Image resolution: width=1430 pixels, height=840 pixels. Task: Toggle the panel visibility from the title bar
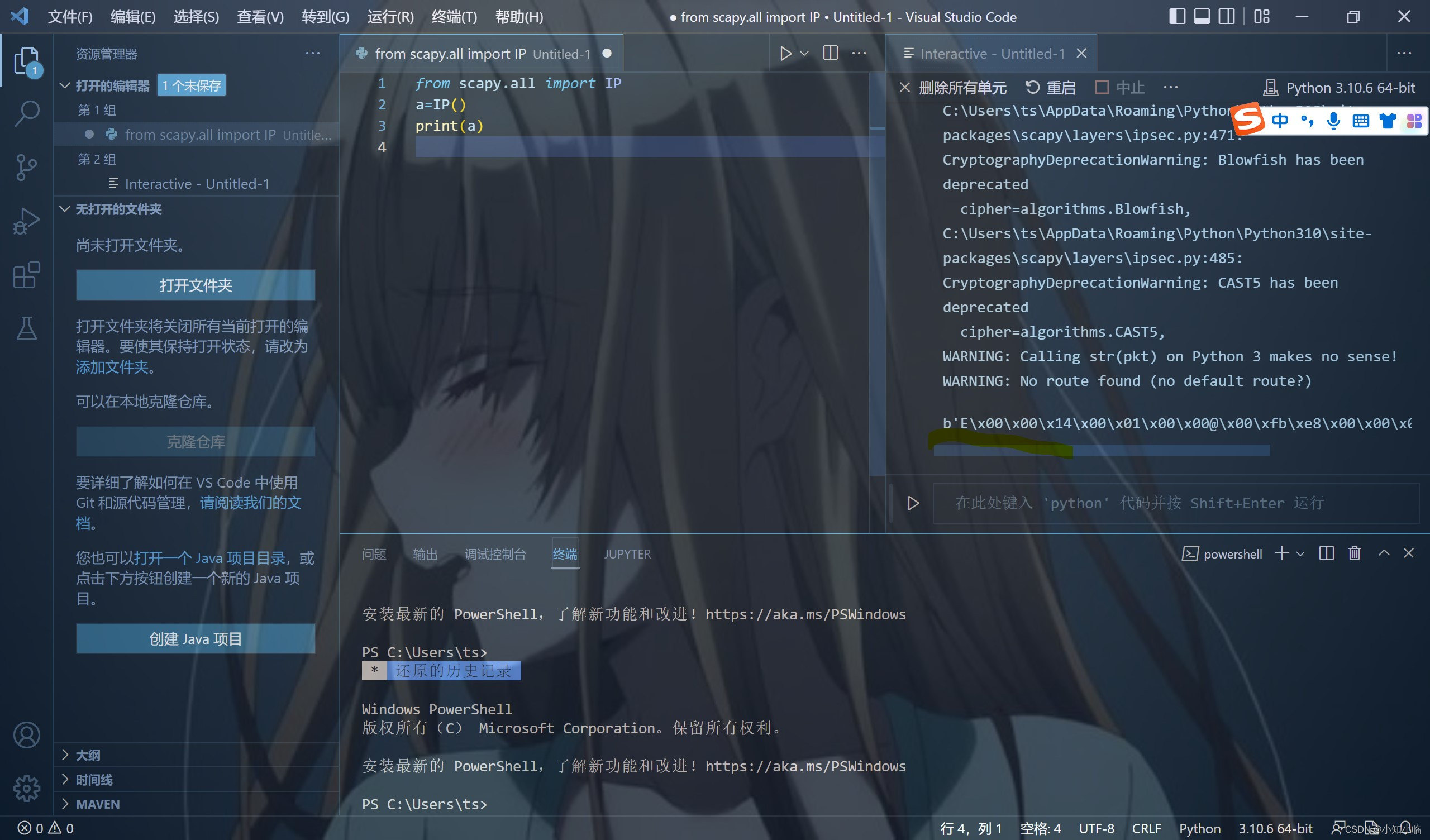(1202, 16)
